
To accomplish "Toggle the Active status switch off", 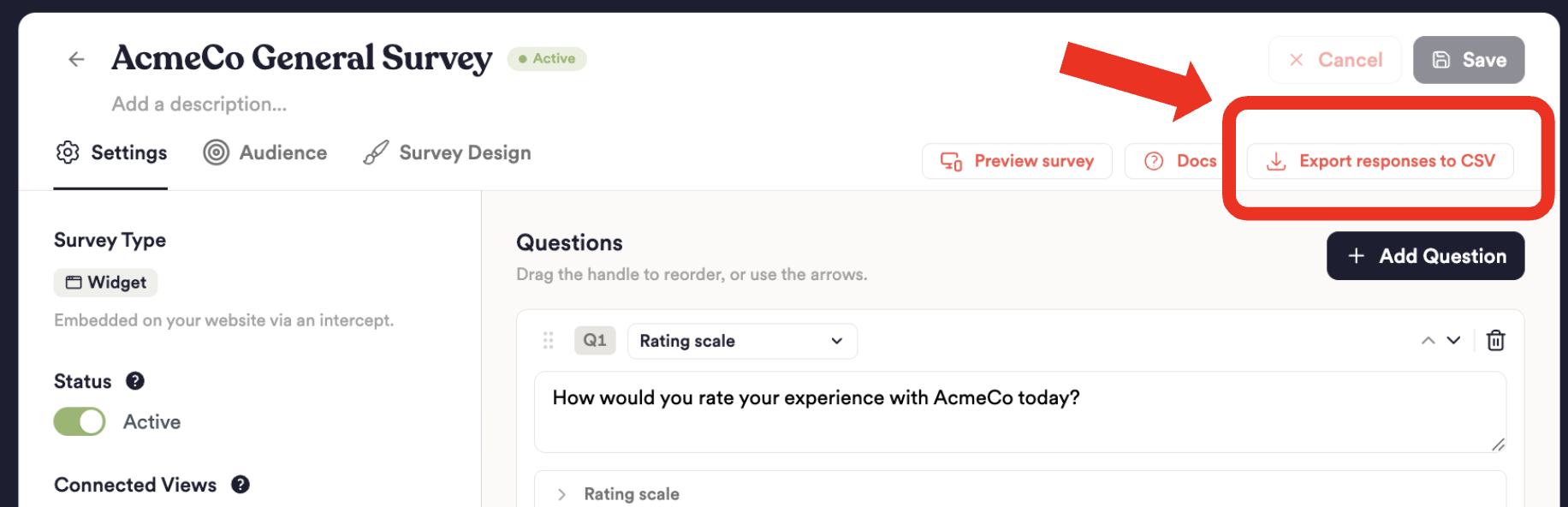I will 80,421.
